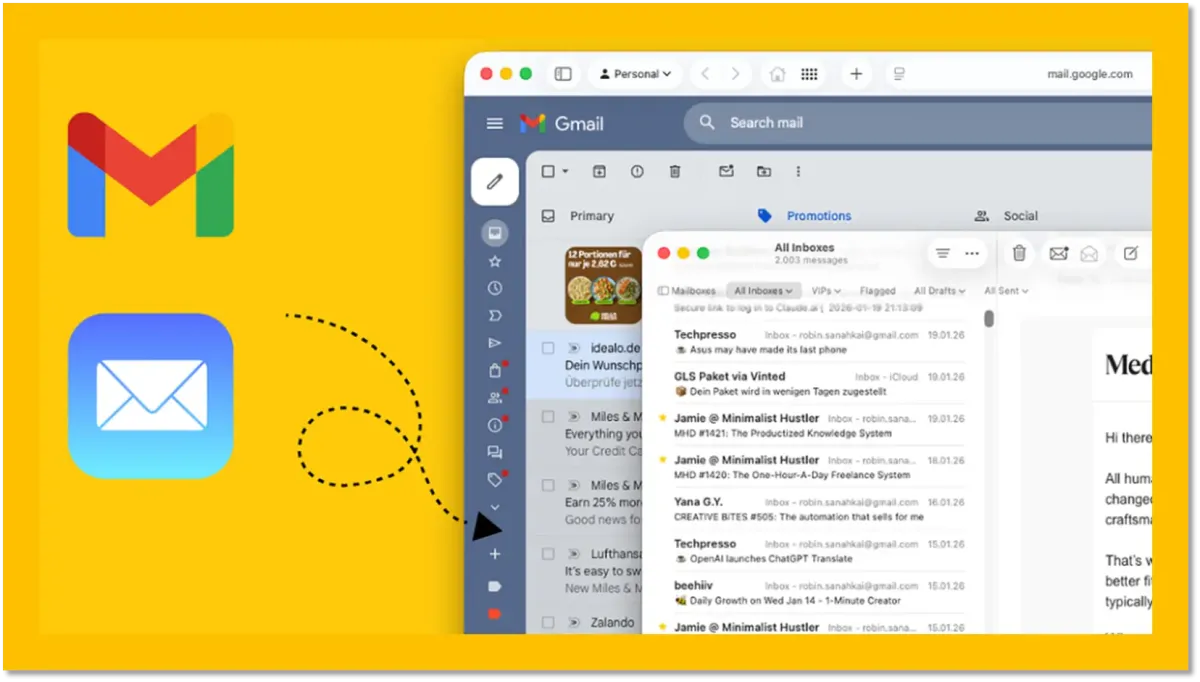
Task: Open Gmail toolbar more options three-dot menu
Action: pos(798,172)
